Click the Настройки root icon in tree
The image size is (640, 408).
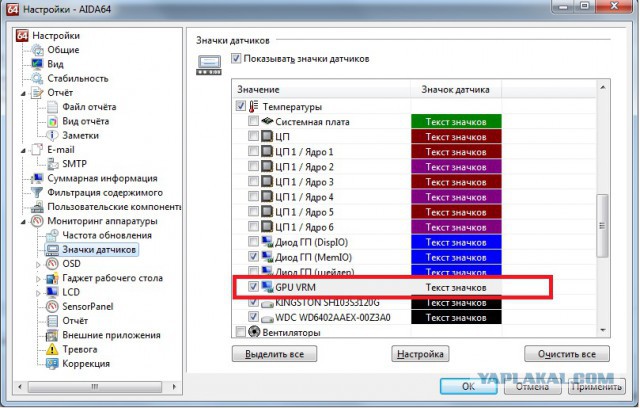pos(22,35)
